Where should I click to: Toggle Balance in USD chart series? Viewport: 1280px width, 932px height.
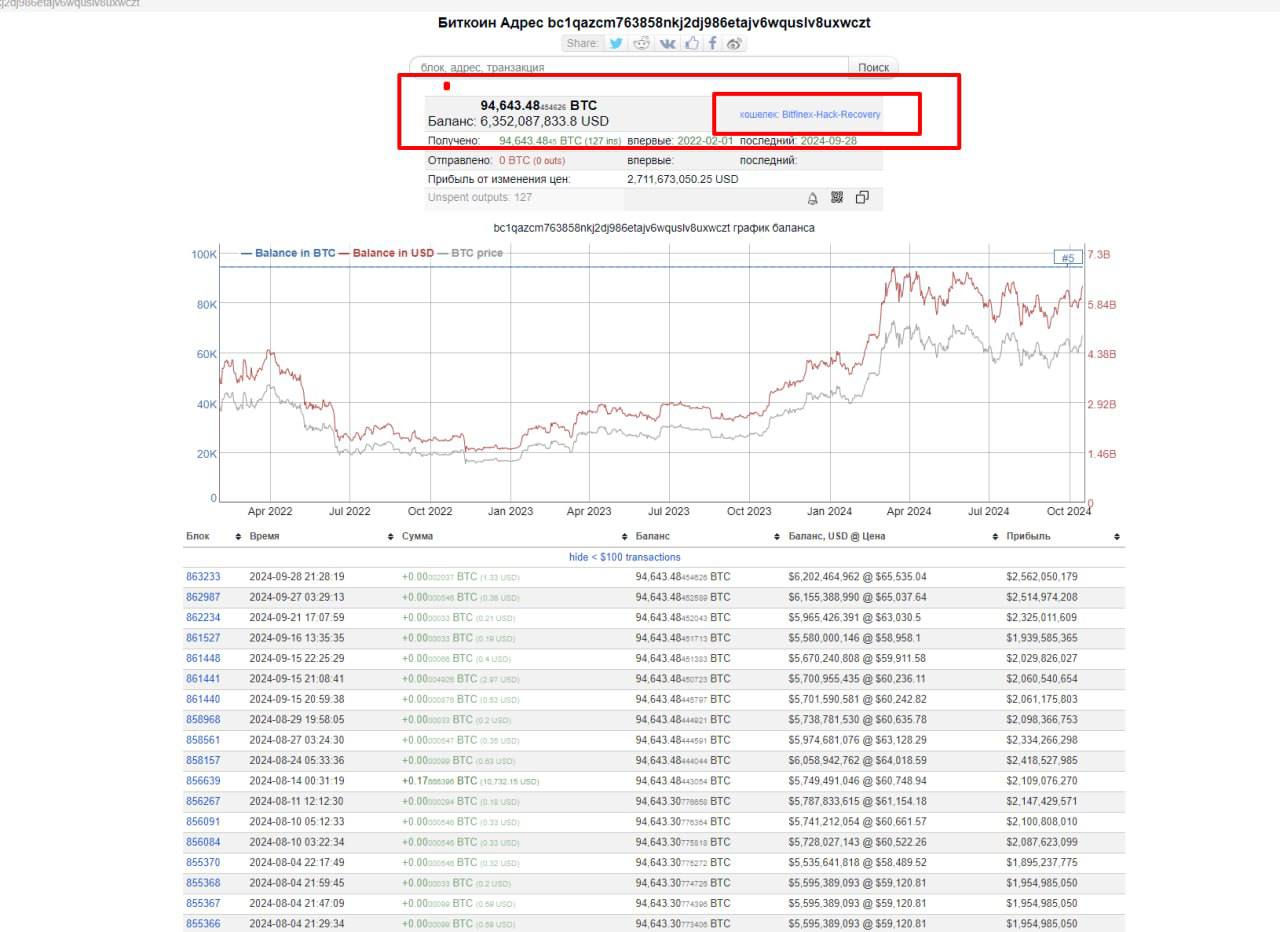tap(386, 253)
